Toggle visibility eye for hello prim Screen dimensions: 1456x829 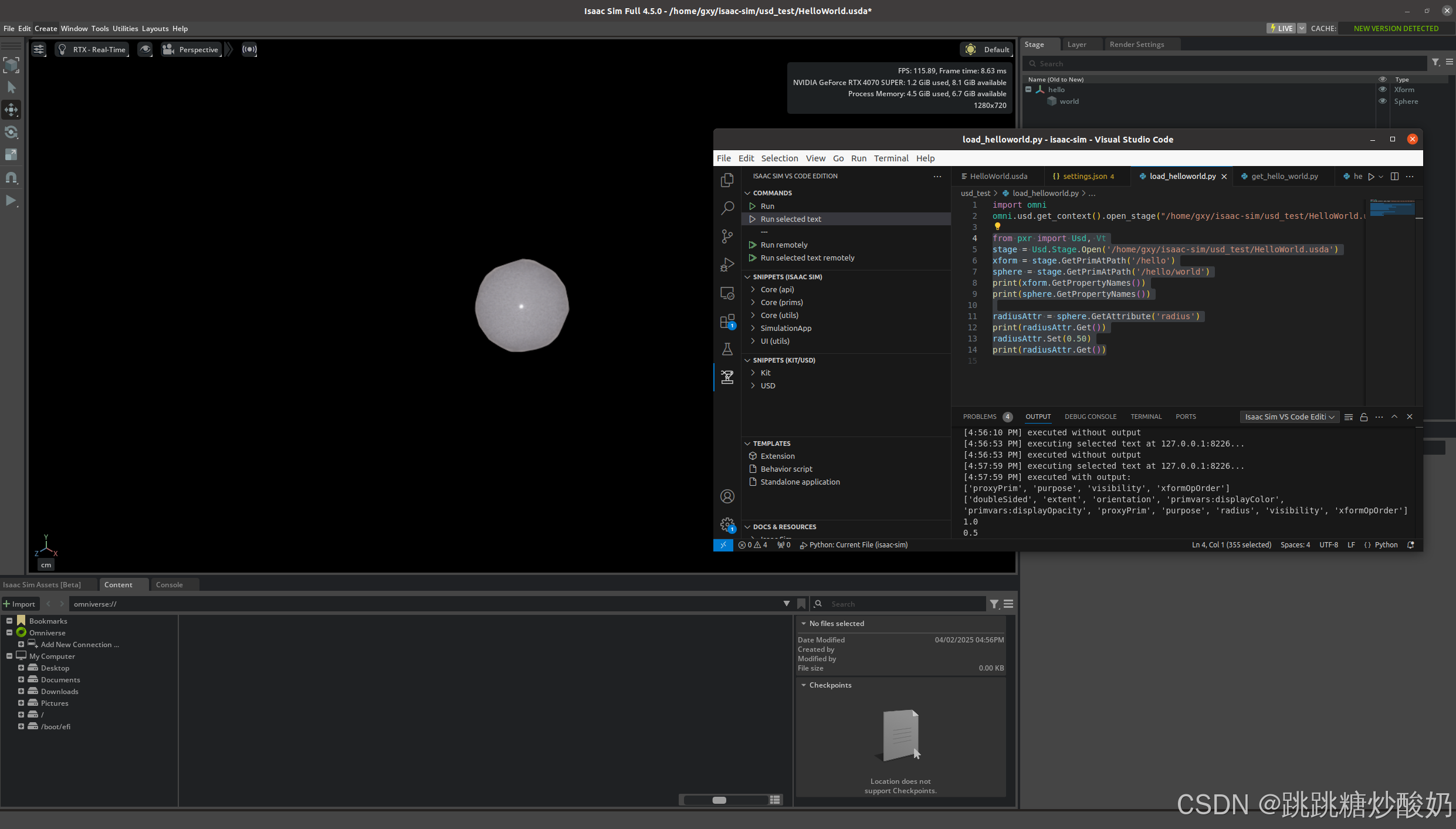pyautogui.click(x=1383, y=90)
